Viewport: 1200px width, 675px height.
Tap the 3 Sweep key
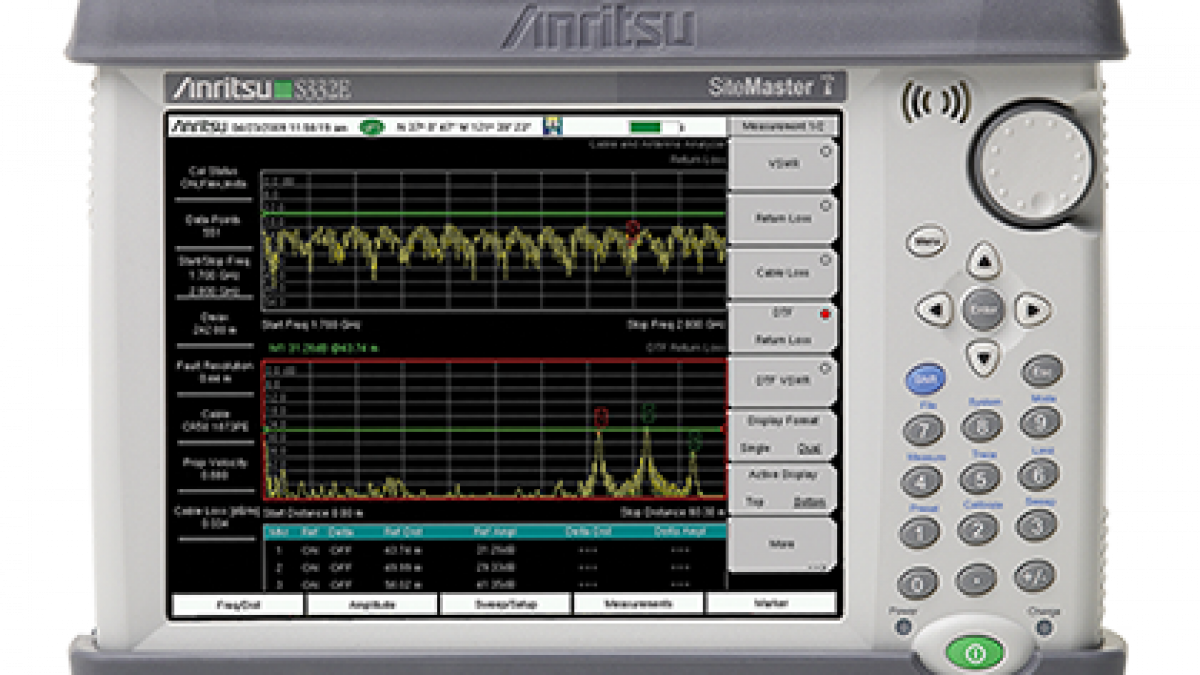(1037, 526)
